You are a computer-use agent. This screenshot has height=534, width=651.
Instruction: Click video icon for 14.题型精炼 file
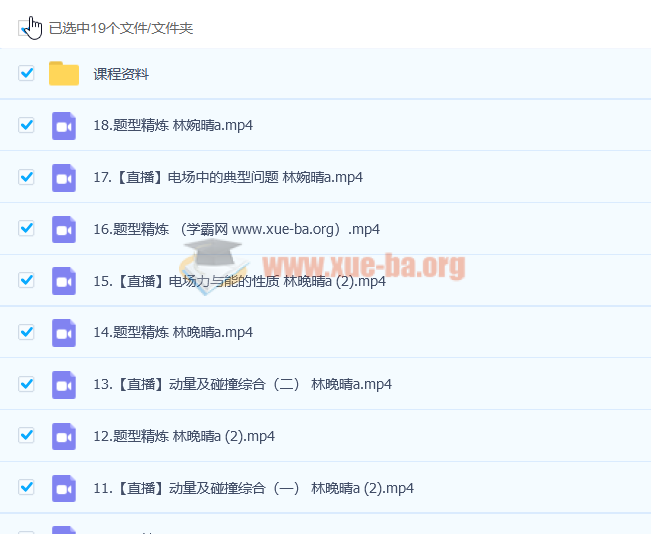point(64,333)
